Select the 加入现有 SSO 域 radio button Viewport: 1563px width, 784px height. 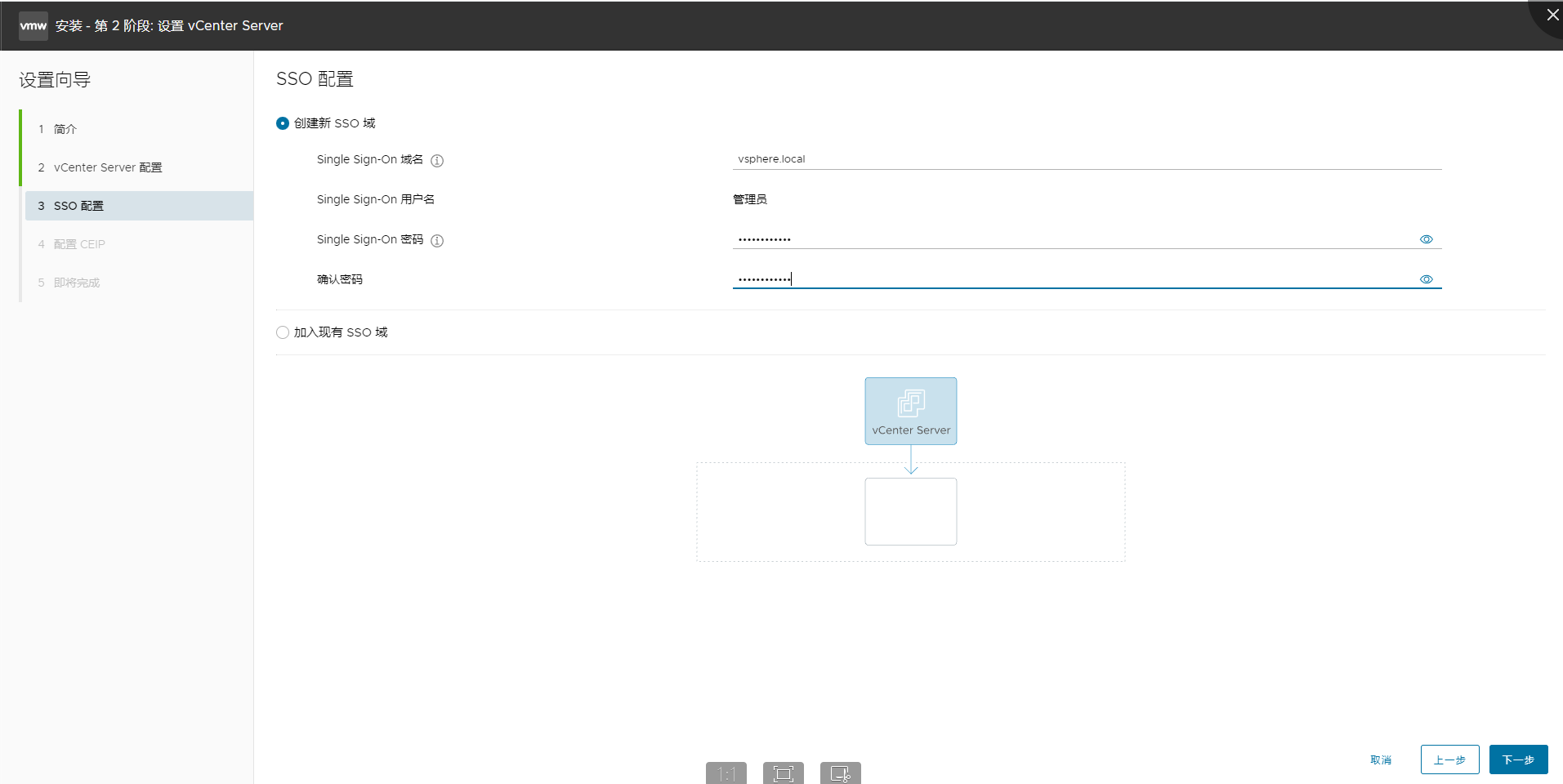282,332
